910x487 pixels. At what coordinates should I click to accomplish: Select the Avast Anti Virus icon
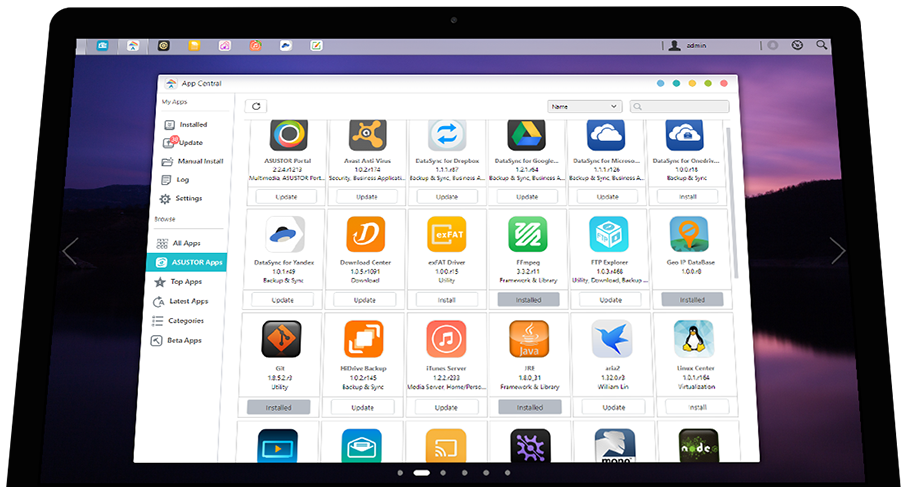pyautogui.click(x=367, y=135)
